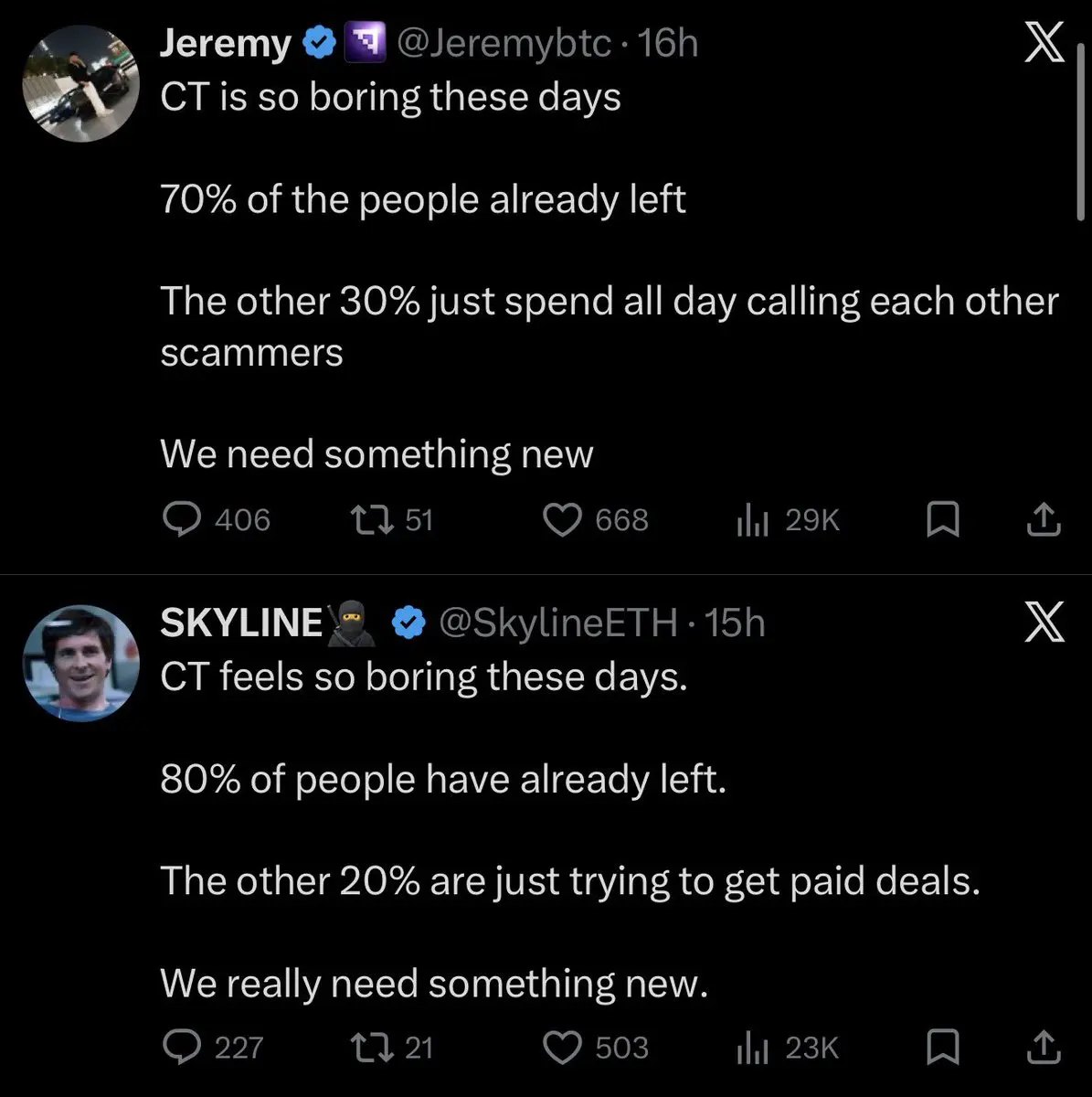Open Jeremy's profile picture
Viewport: 1092px width, 1097px height.
tap(80, 83)
